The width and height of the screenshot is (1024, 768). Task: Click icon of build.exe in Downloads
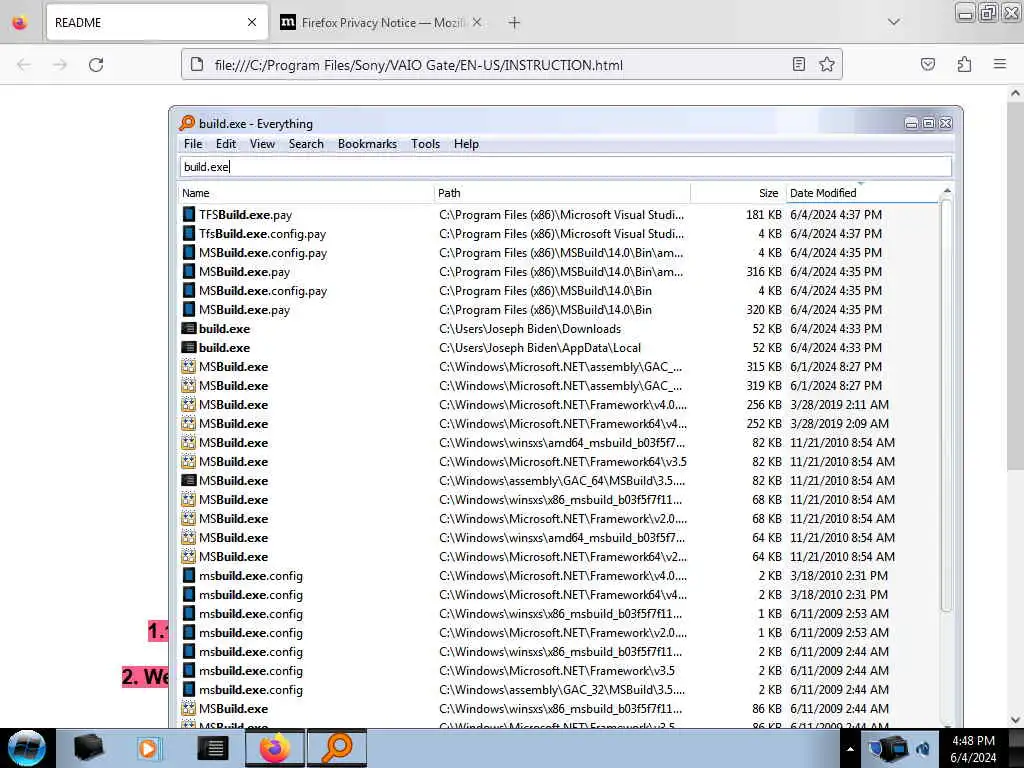[189, 328]
